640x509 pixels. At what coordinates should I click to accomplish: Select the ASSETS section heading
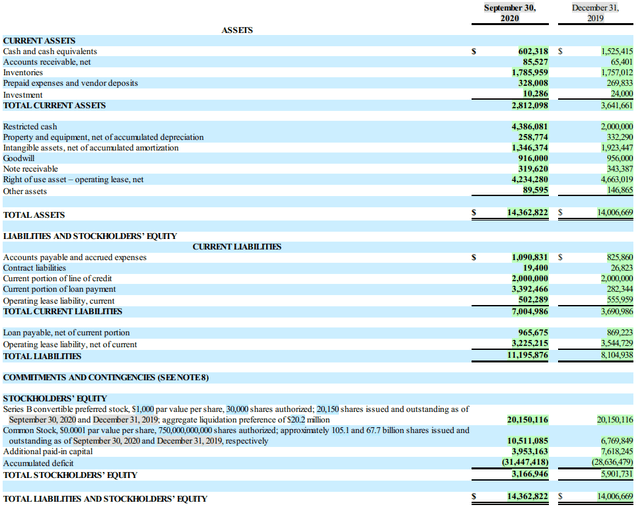click(x=237, y=30)
